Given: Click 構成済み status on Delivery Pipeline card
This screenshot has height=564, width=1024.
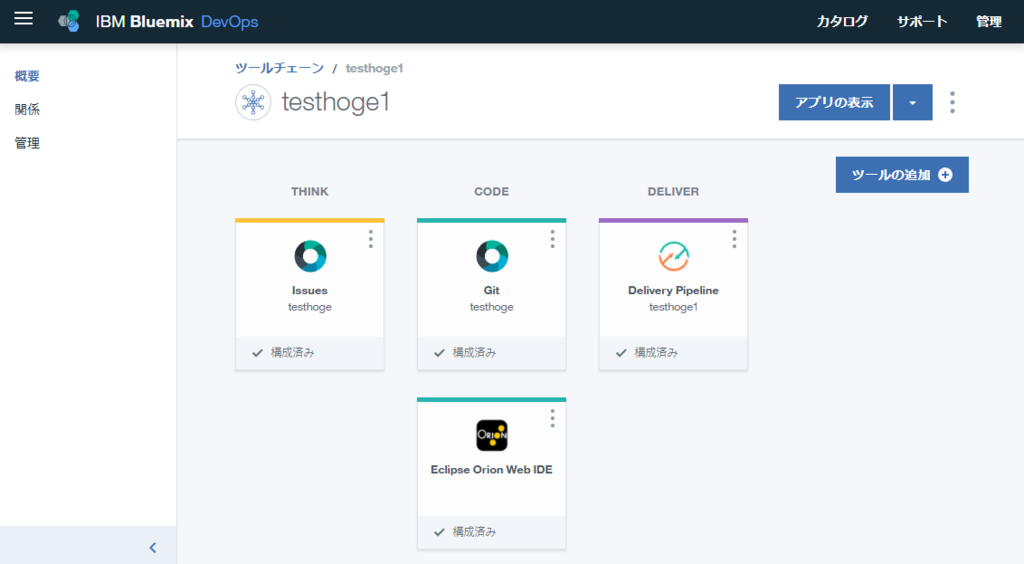Looking at the screenshot, I should coord(656,352).
